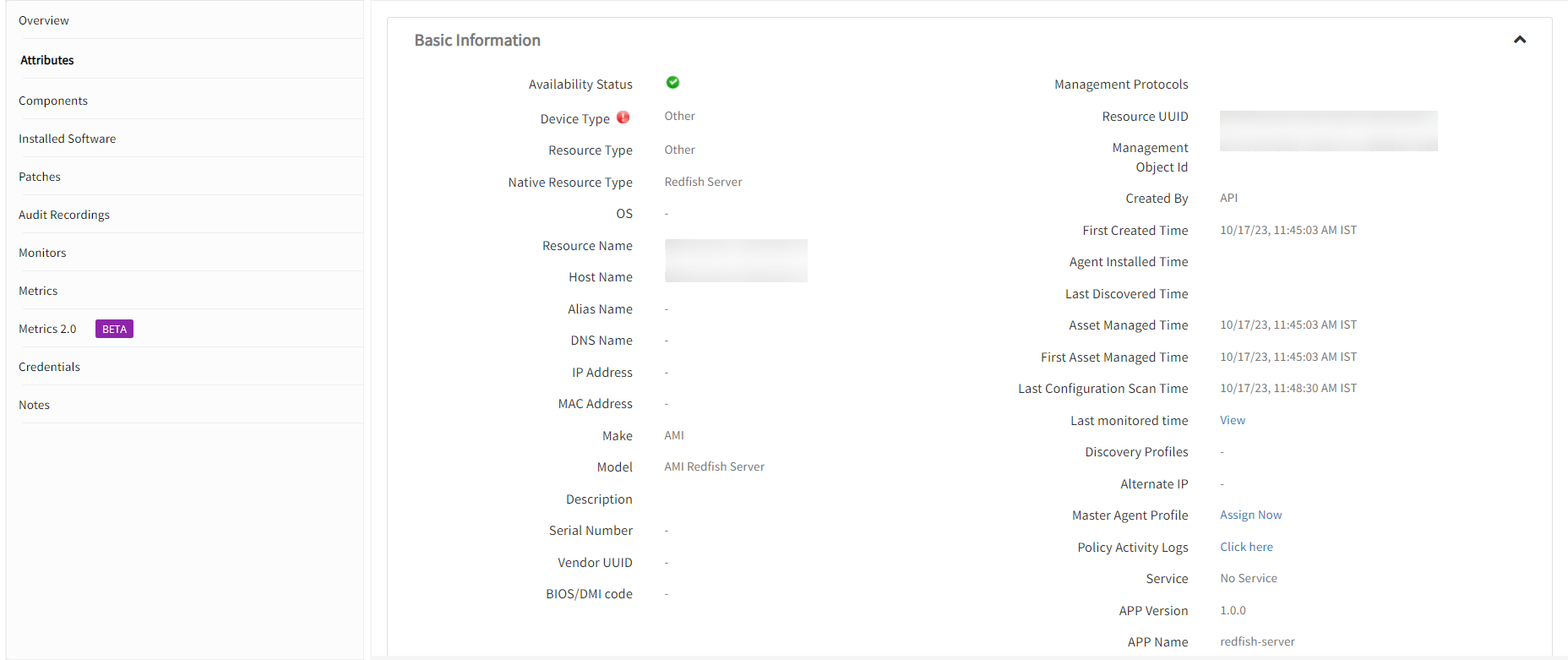Click the Resource UUID label

tap(1145, 117)
